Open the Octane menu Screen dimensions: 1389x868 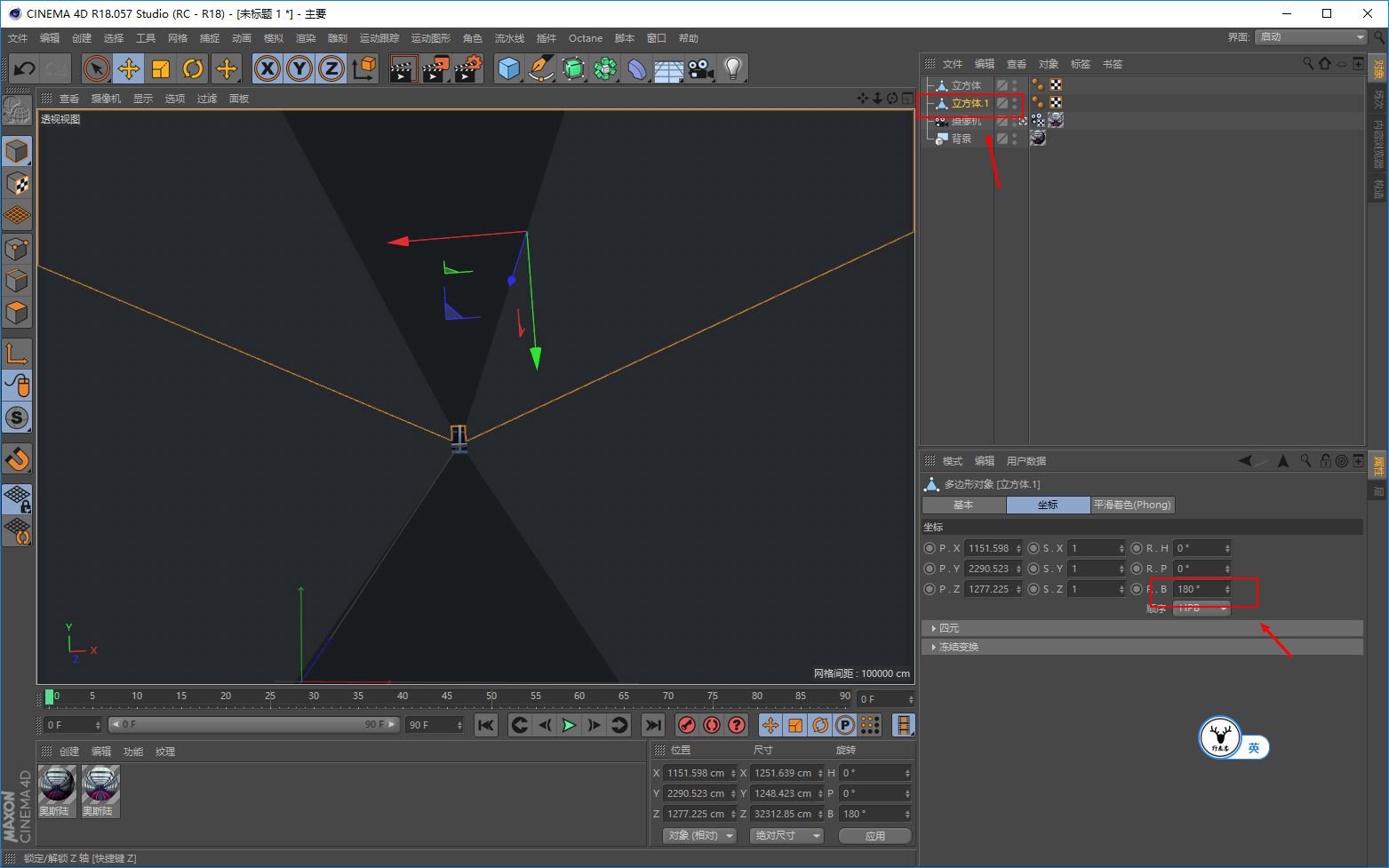pos(585,38)
